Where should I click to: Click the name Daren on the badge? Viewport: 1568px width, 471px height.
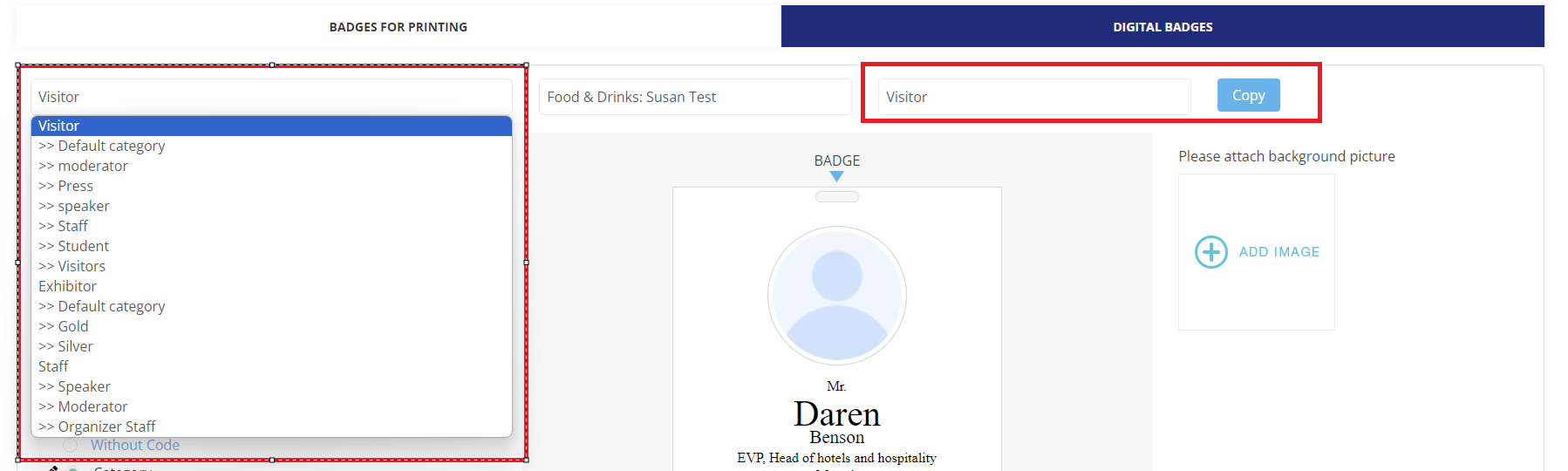click(836, 413)
